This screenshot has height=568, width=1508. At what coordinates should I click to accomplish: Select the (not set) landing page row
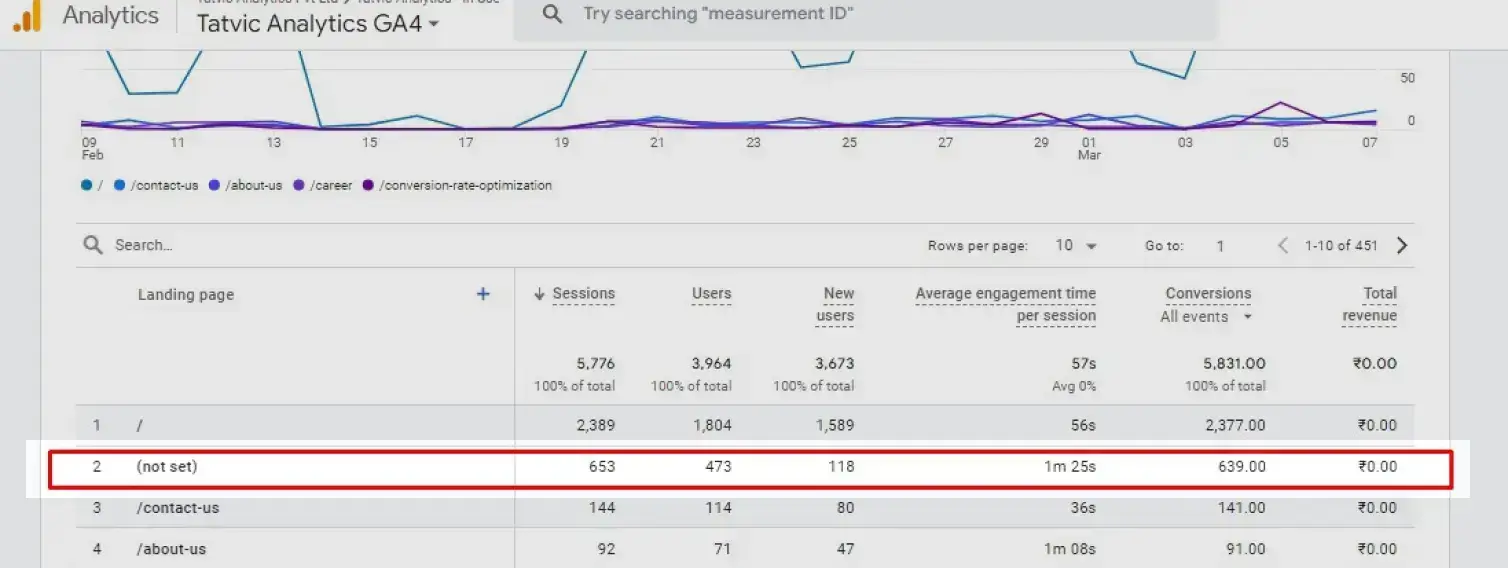point(745,467)
